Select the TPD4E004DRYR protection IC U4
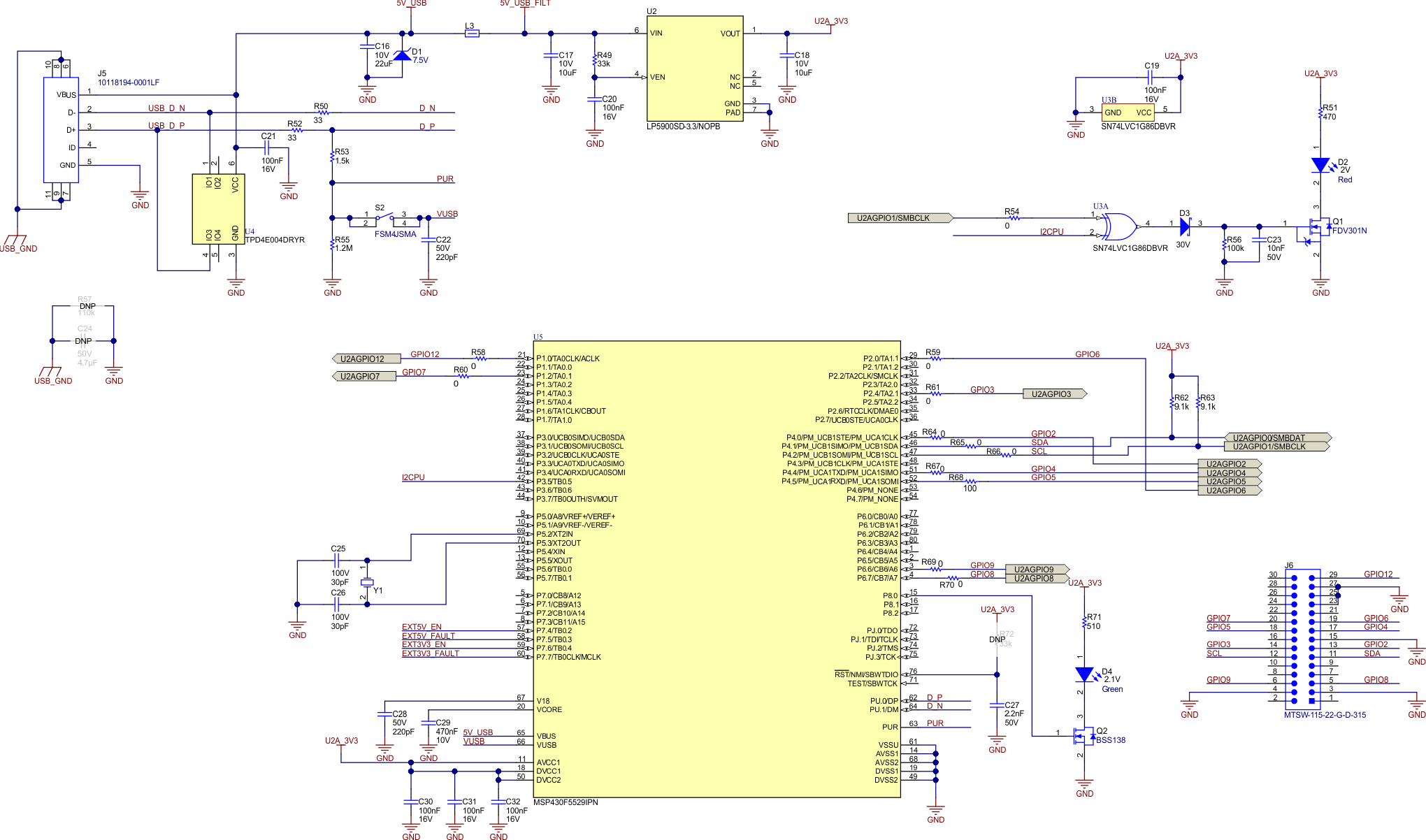This screenshot has width=1426, height=840. pyautogui.click(x=217, y=210)
